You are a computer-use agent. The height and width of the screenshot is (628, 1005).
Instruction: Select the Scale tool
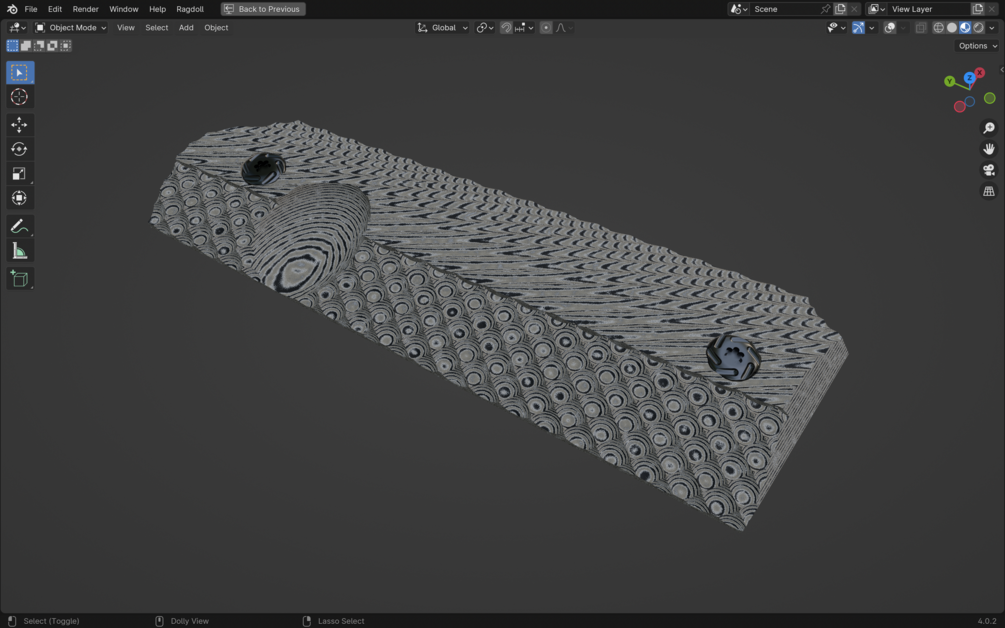19,174
